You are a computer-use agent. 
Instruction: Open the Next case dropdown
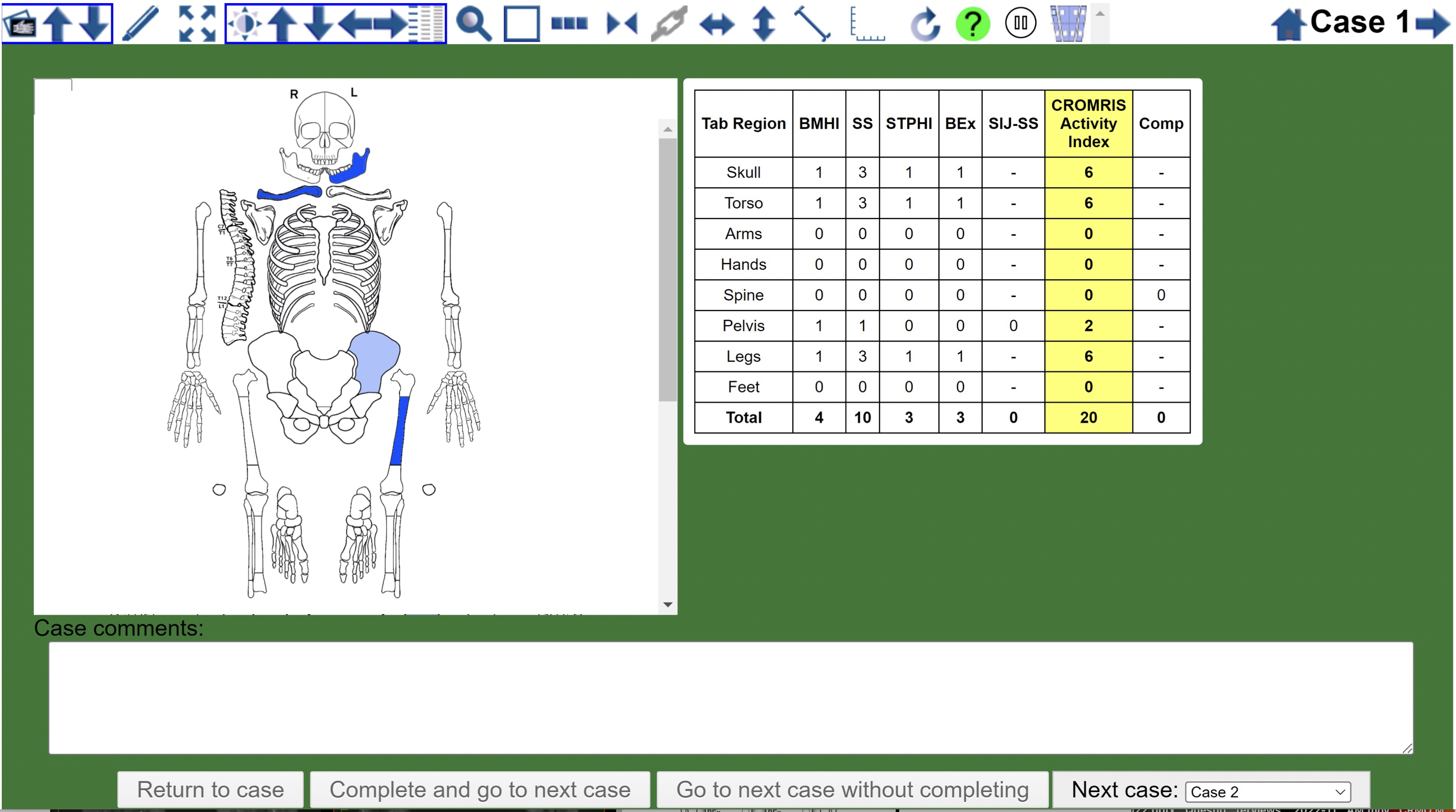pos(1267,792)
